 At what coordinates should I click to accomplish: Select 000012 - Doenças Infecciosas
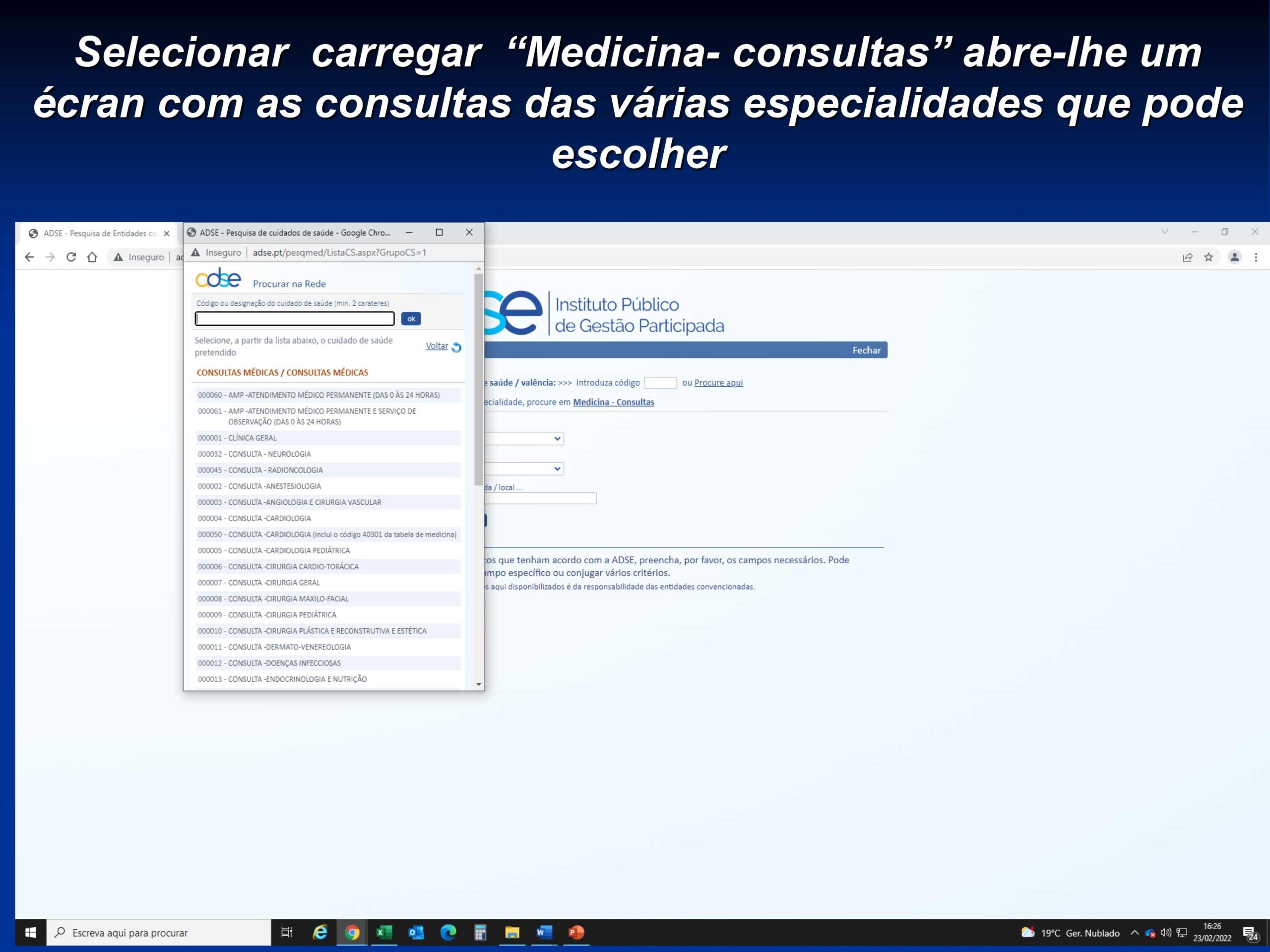pos(328,663)
